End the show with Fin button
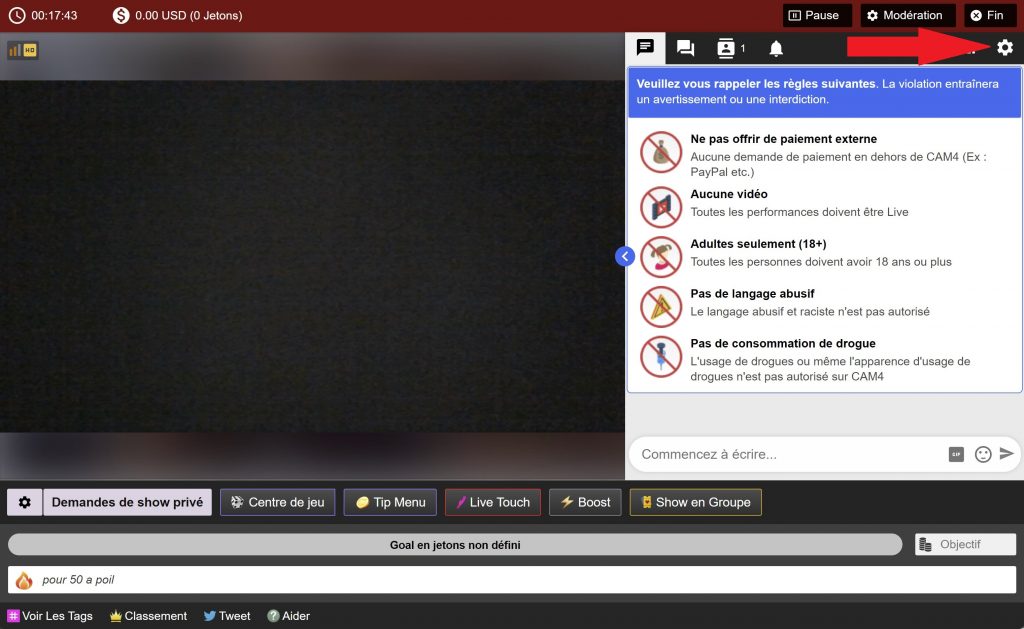The image size is (1024, 629). click(987, 16)
